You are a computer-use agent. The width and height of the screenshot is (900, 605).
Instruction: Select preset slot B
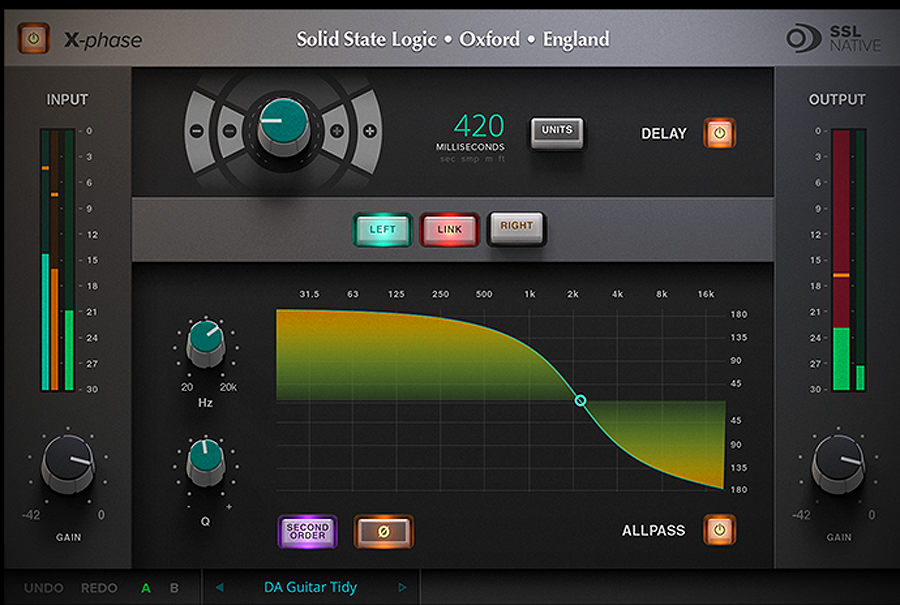click(x=174, y=588)
